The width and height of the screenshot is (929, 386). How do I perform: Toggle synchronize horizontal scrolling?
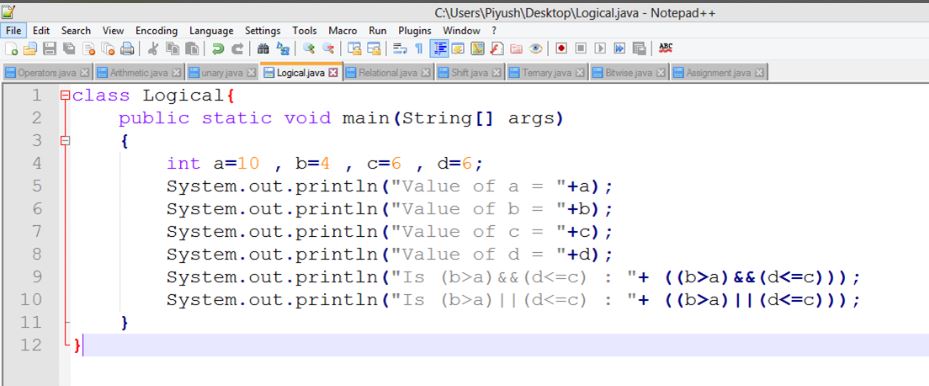tap(374, 49)
